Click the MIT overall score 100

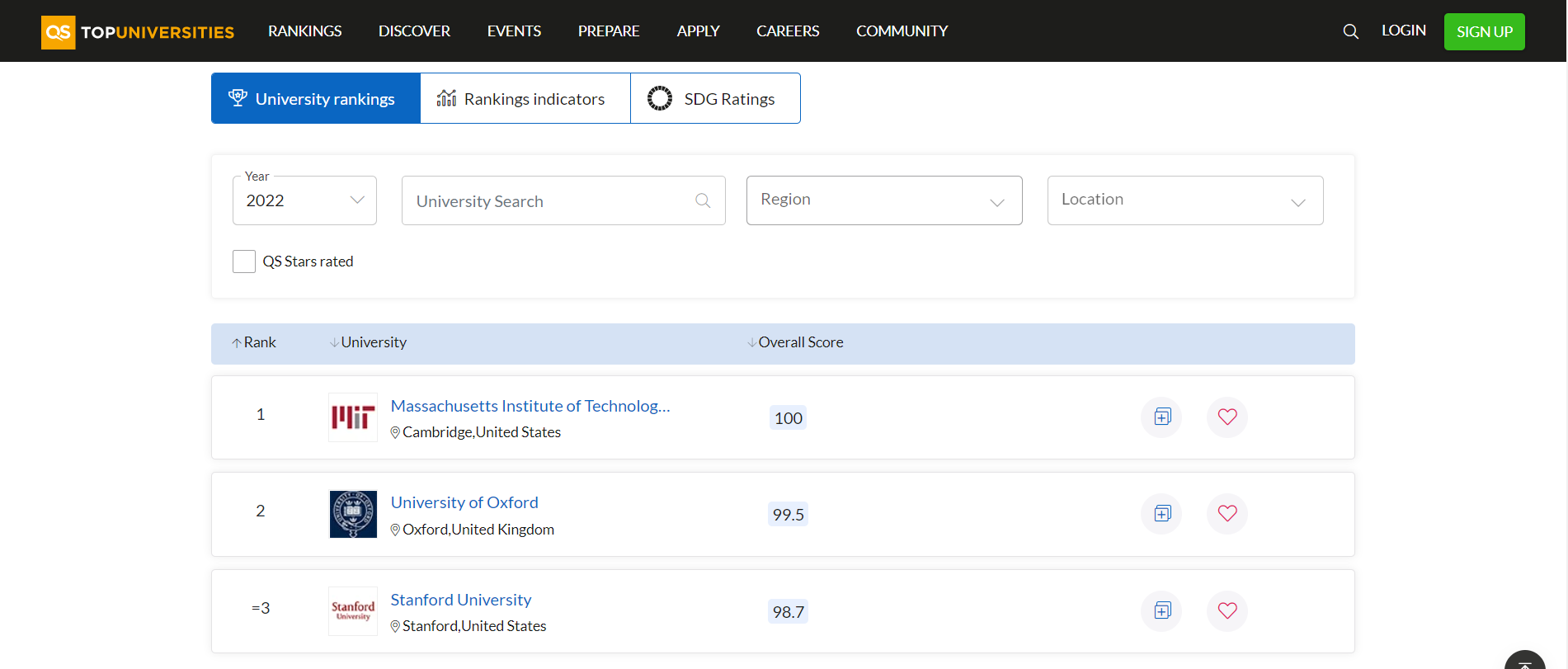(788, 418)
